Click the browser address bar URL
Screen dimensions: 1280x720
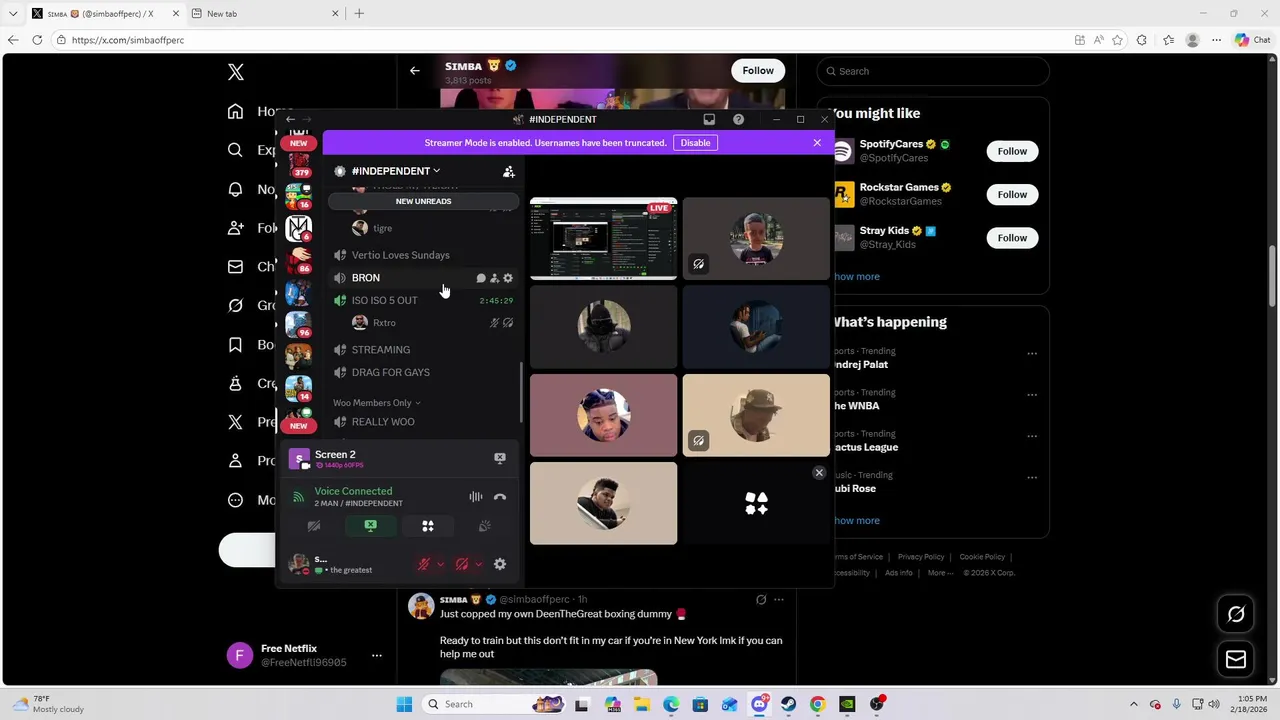tap(128, 40)
